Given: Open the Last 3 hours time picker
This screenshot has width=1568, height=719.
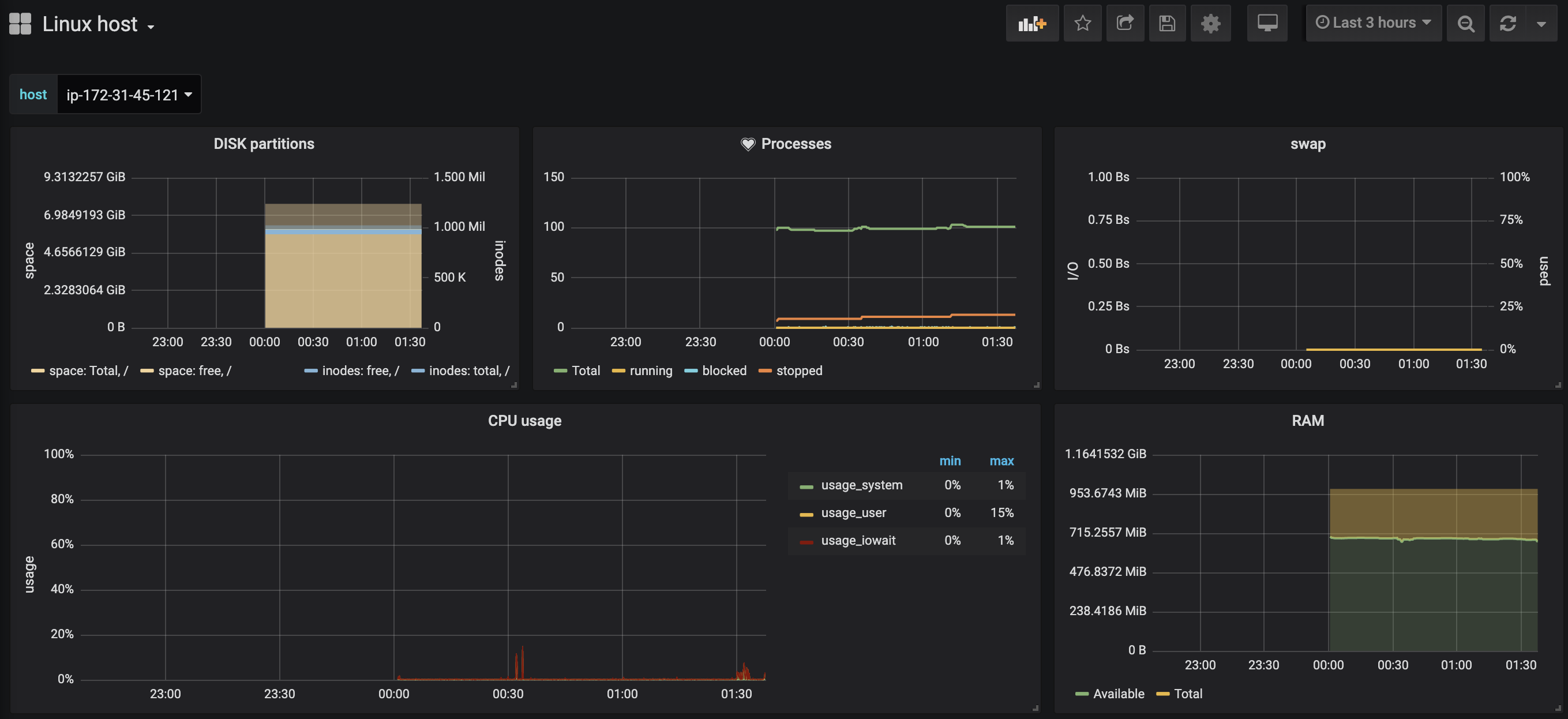Looking at the screenshot, I should [1373, 23].
